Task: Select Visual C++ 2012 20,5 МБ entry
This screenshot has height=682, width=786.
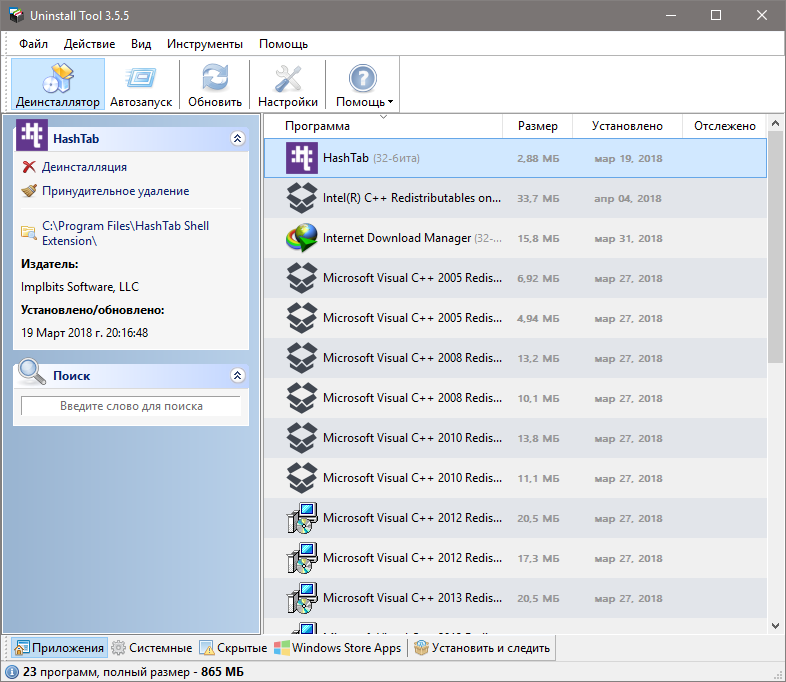Action: coord(515,519)
